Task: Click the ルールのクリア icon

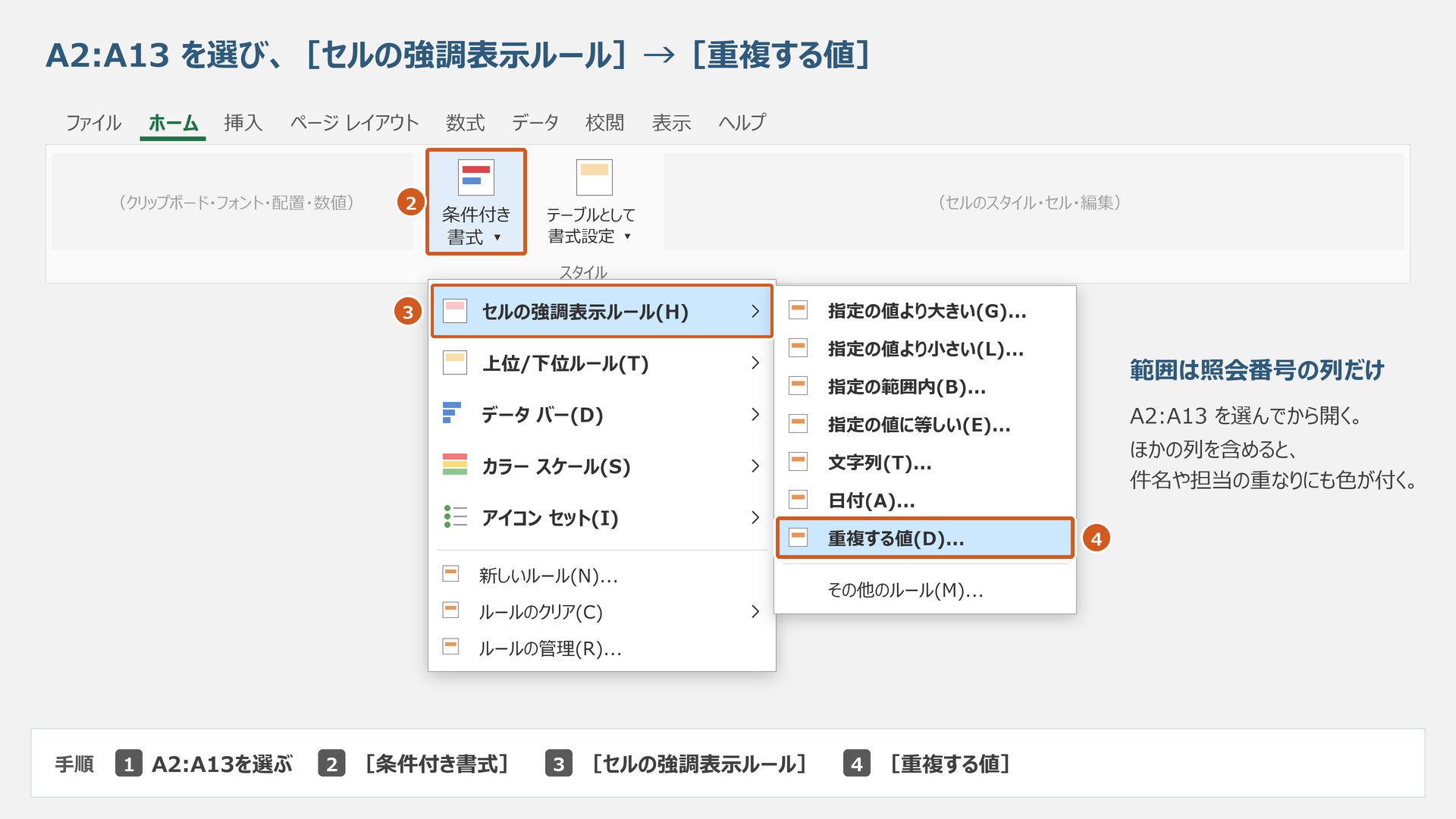Action: click(x=450, y=610)
